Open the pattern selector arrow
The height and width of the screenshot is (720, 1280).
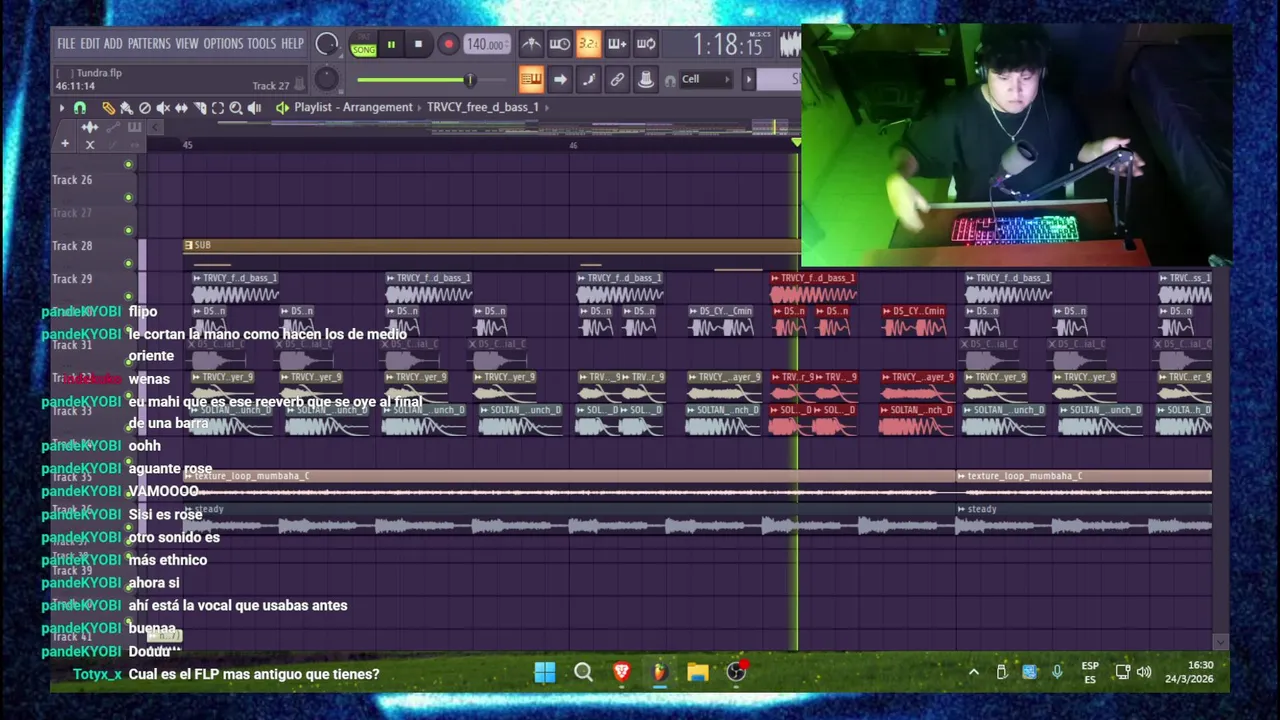[x=748, y=79]
